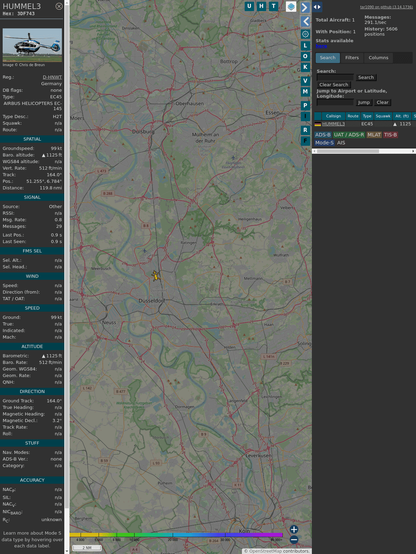Image resolution: width=416 pixels, height=554 pixels.
Task: Click the T button on map toolbar
Action: tap(273, 6)
